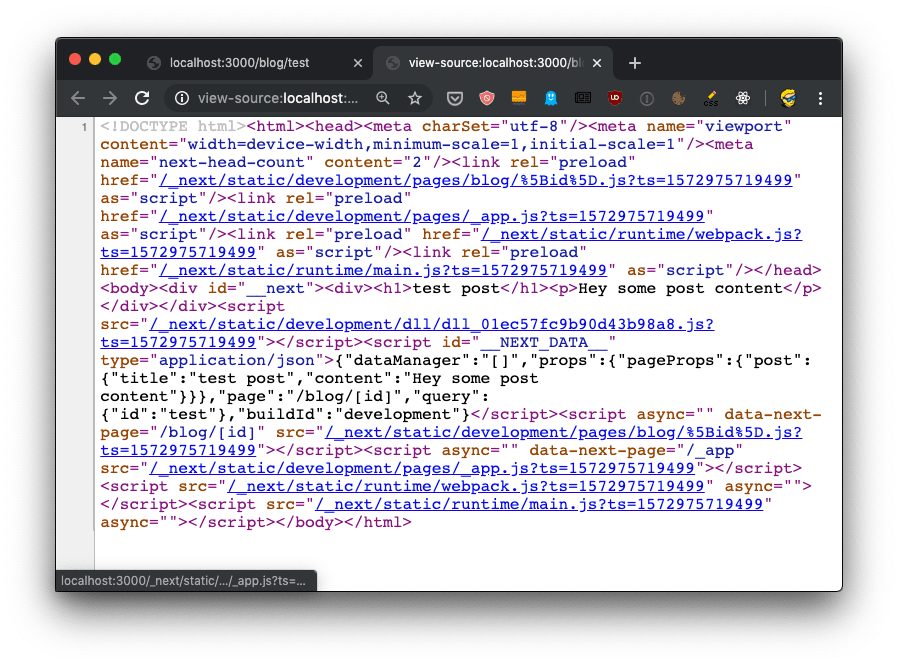Close the localhost:3000/blog/test tab
This screenshot has height=665, width=898.
pyautogui.click(x=359, y=63)
